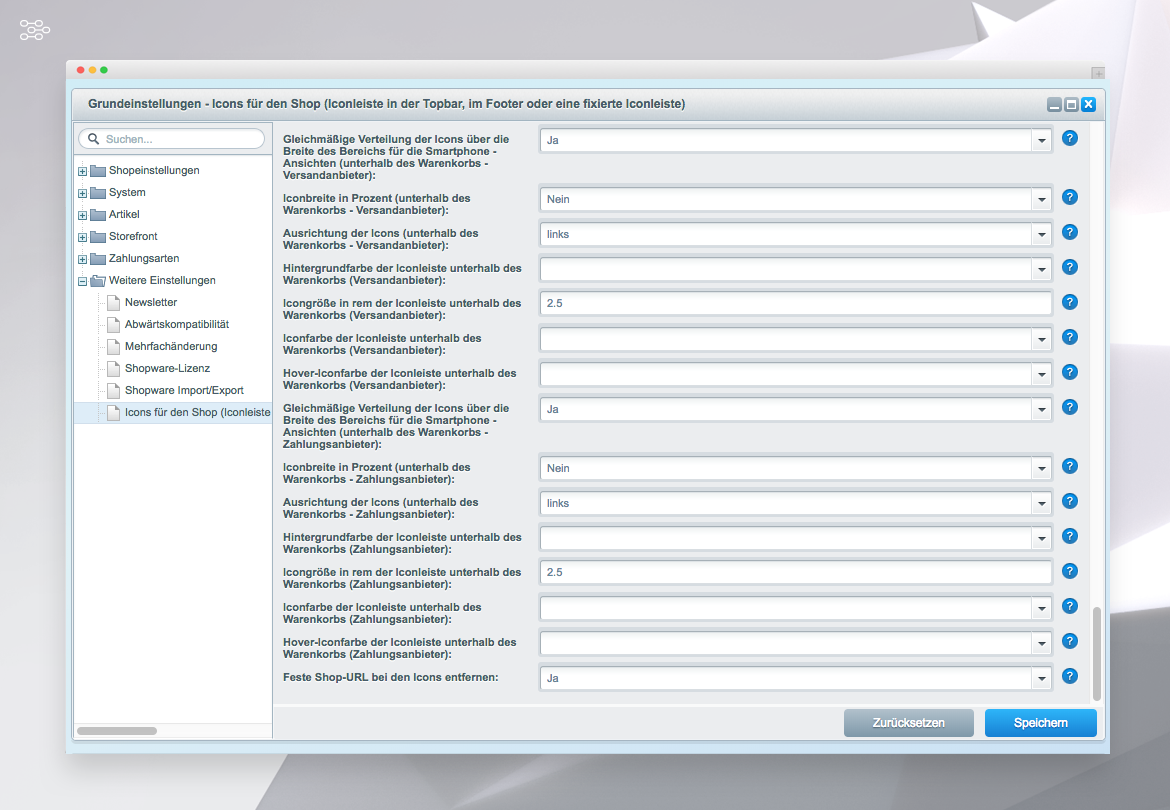Click the Speichern button
This screenshot has width=1170, height=810.
pyautogui.click(x=1040, y=723)
